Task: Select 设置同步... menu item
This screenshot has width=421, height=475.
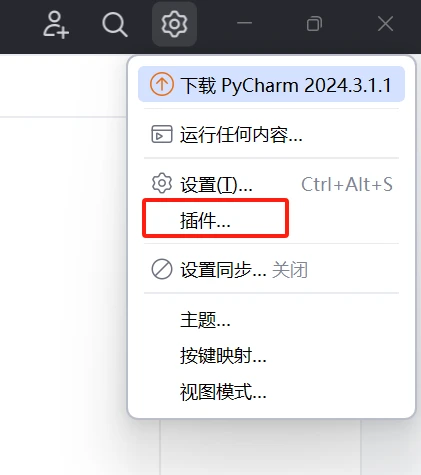Action: 271,269
